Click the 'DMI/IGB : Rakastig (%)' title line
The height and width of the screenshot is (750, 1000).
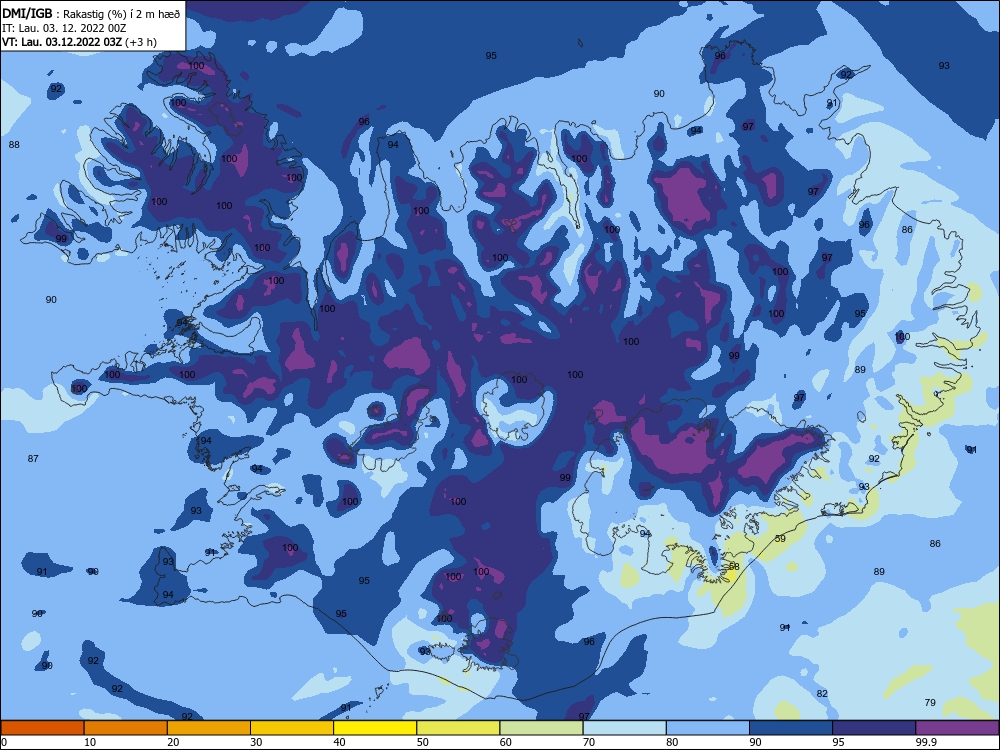coord(91,14)
